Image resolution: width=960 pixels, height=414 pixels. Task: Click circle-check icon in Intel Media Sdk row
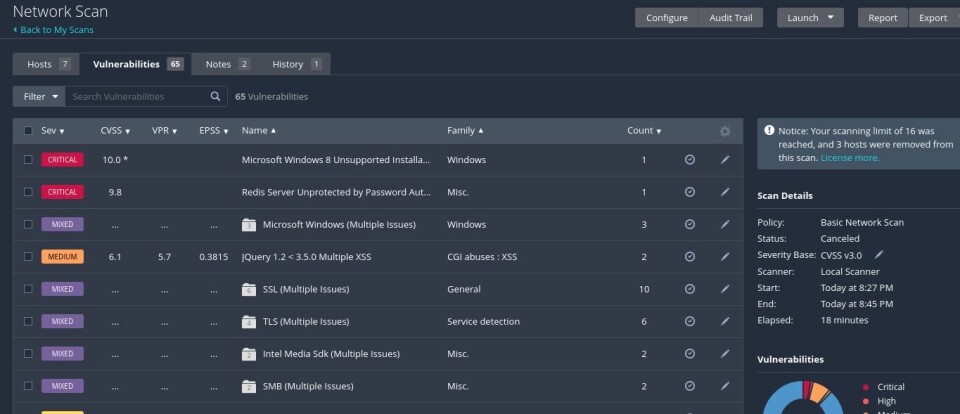coord(689,354)
